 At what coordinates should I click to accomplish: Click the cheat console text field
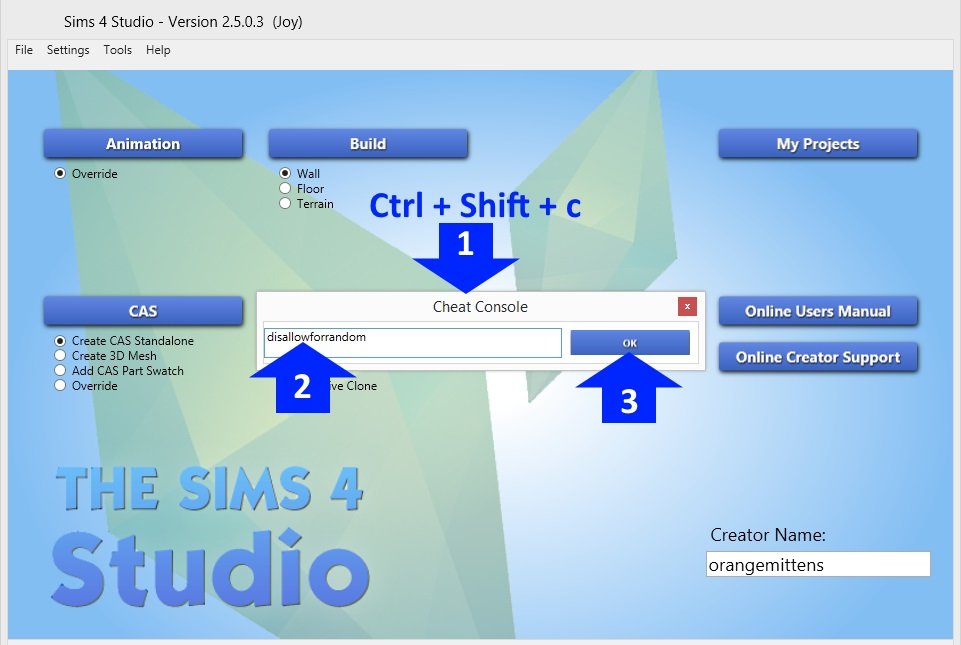coord(412,343)
